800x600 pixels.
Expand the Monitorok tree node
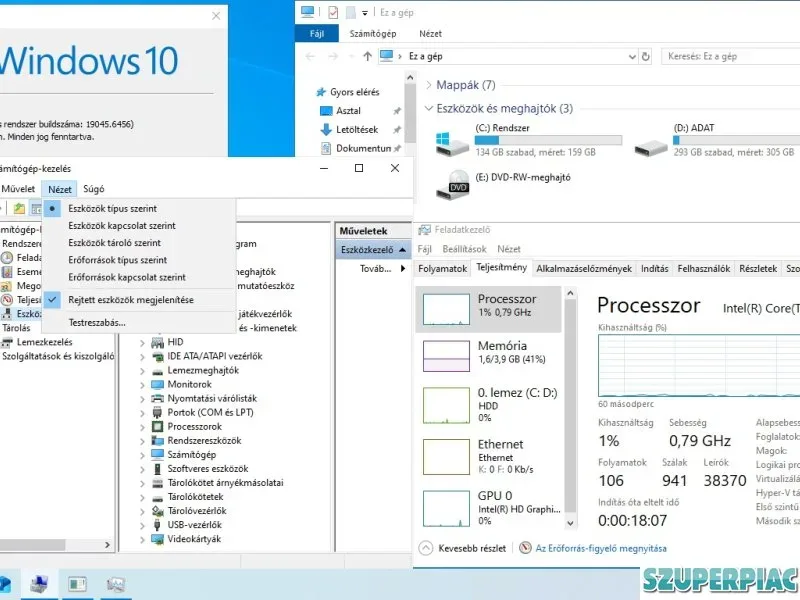[x=143, y=385]
